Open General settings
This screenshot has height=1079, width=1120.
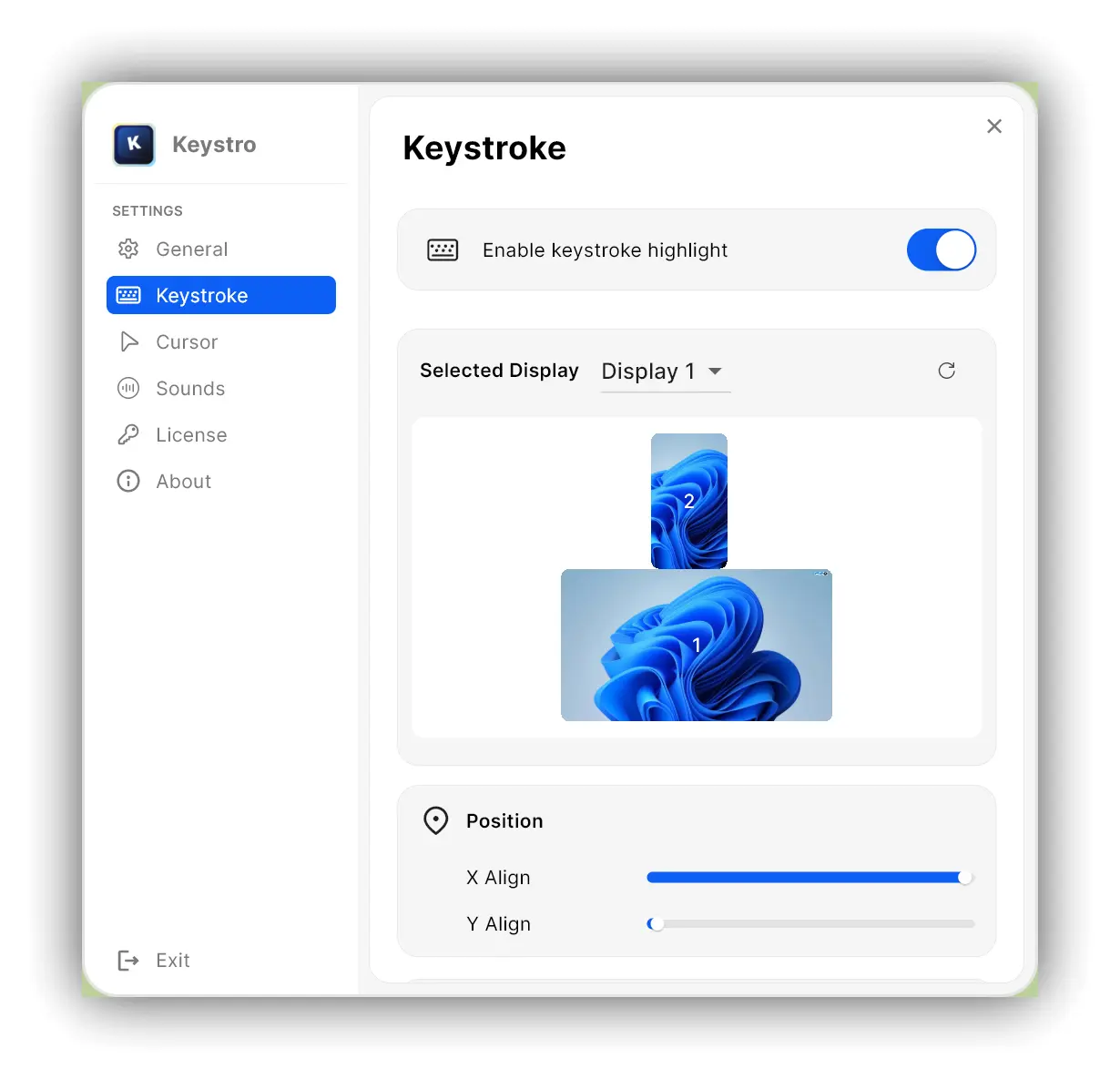tap(221, 249)
